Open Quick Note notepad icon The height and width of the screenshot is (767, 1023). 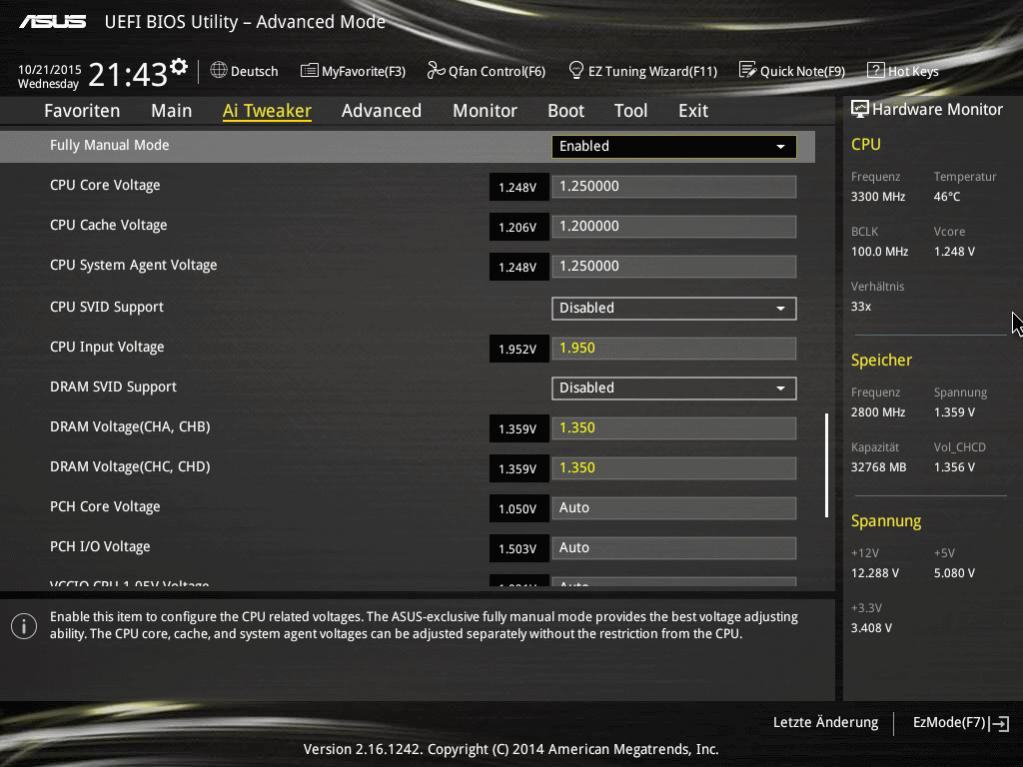747,70
